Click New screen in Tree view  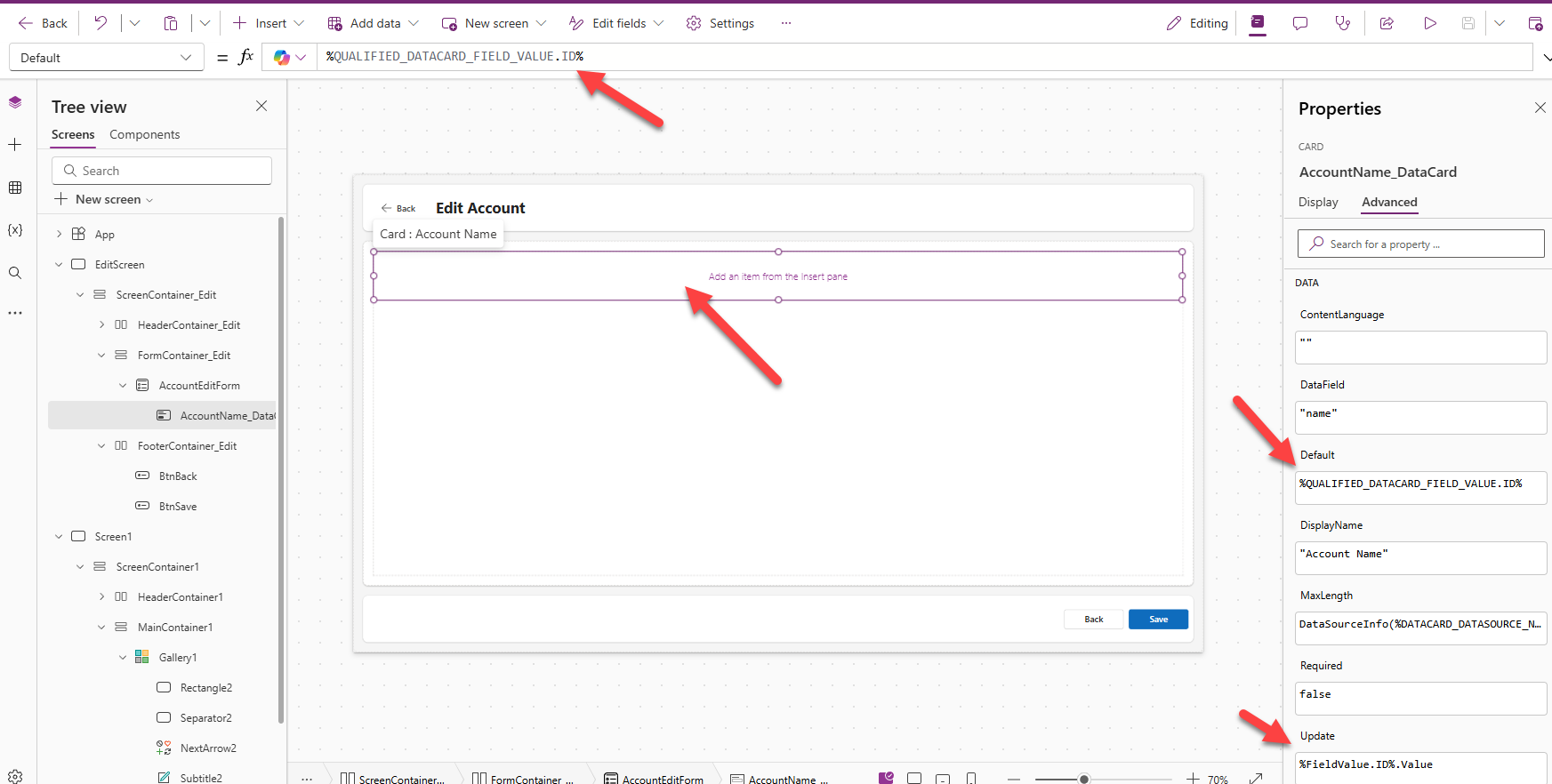(x=108, y=199)
